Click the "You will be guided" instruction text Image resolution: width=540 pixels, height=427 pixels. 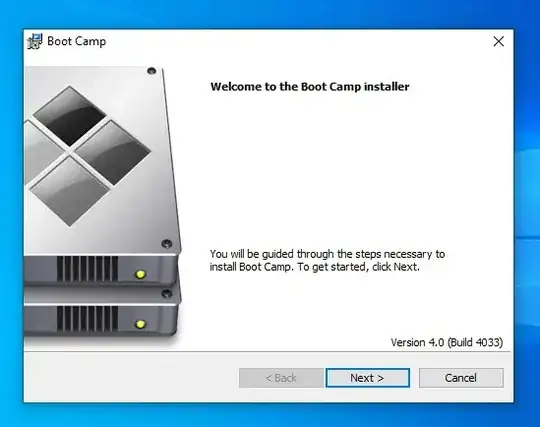327,260
